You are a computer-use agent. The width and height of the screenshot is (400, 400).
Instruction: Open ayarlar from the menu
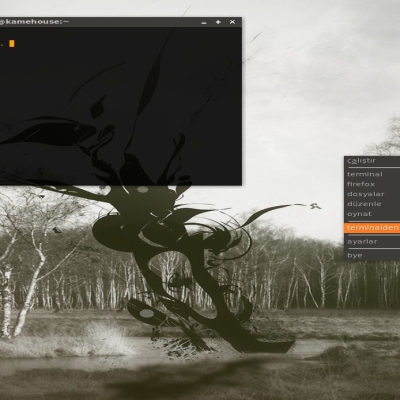pos(372,242)
